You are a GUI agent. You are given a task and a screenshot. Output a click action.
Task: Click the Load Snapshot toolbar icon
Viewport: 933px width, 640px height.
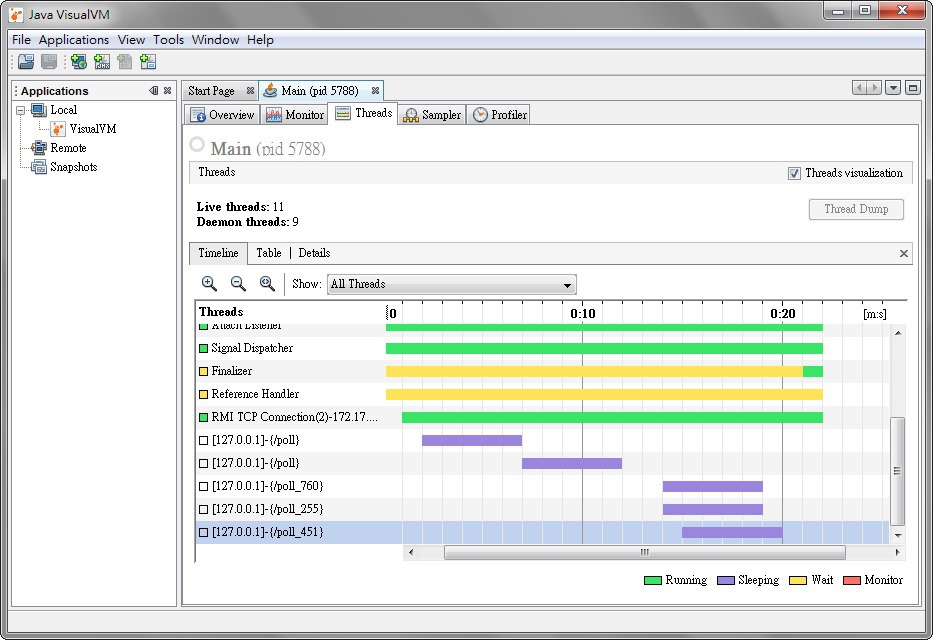[x=26, y=62]
